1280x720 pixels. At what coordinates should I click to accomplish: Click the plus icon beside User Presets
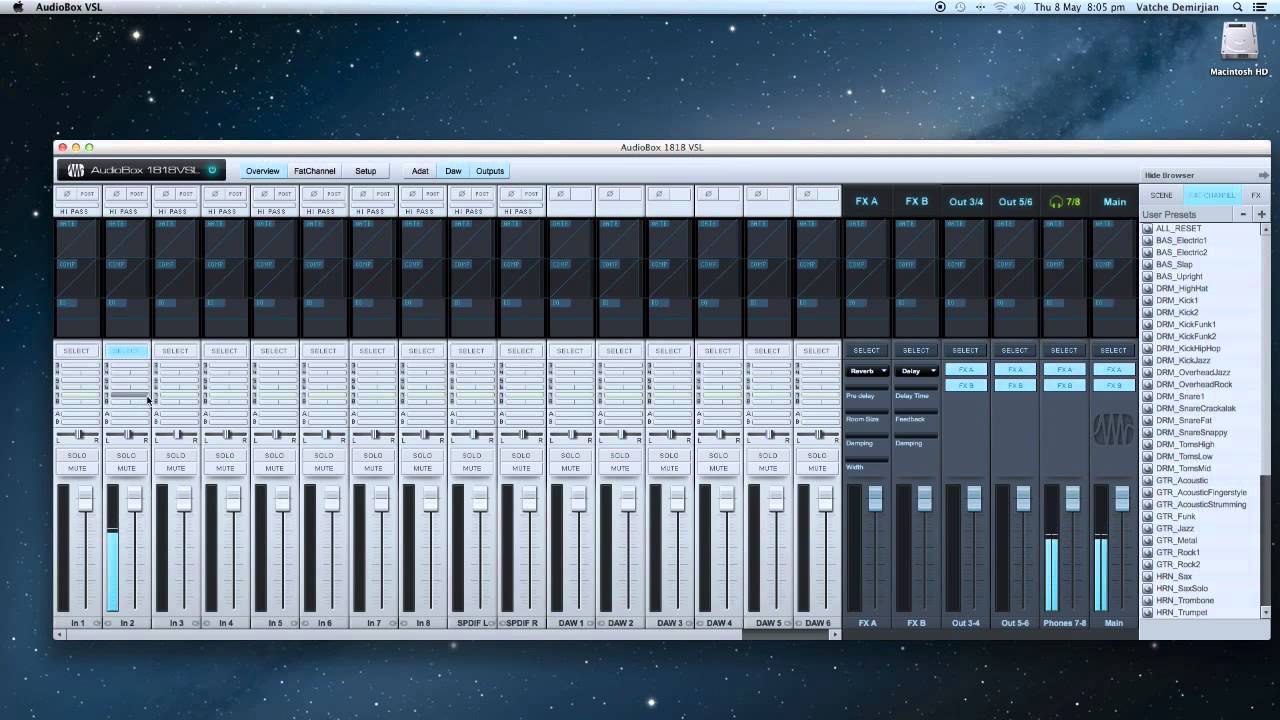(1261, 214)
